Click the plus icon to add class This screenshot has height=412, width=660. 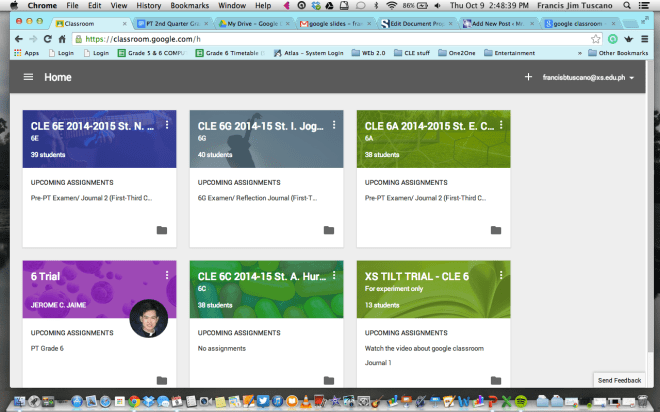528,77
